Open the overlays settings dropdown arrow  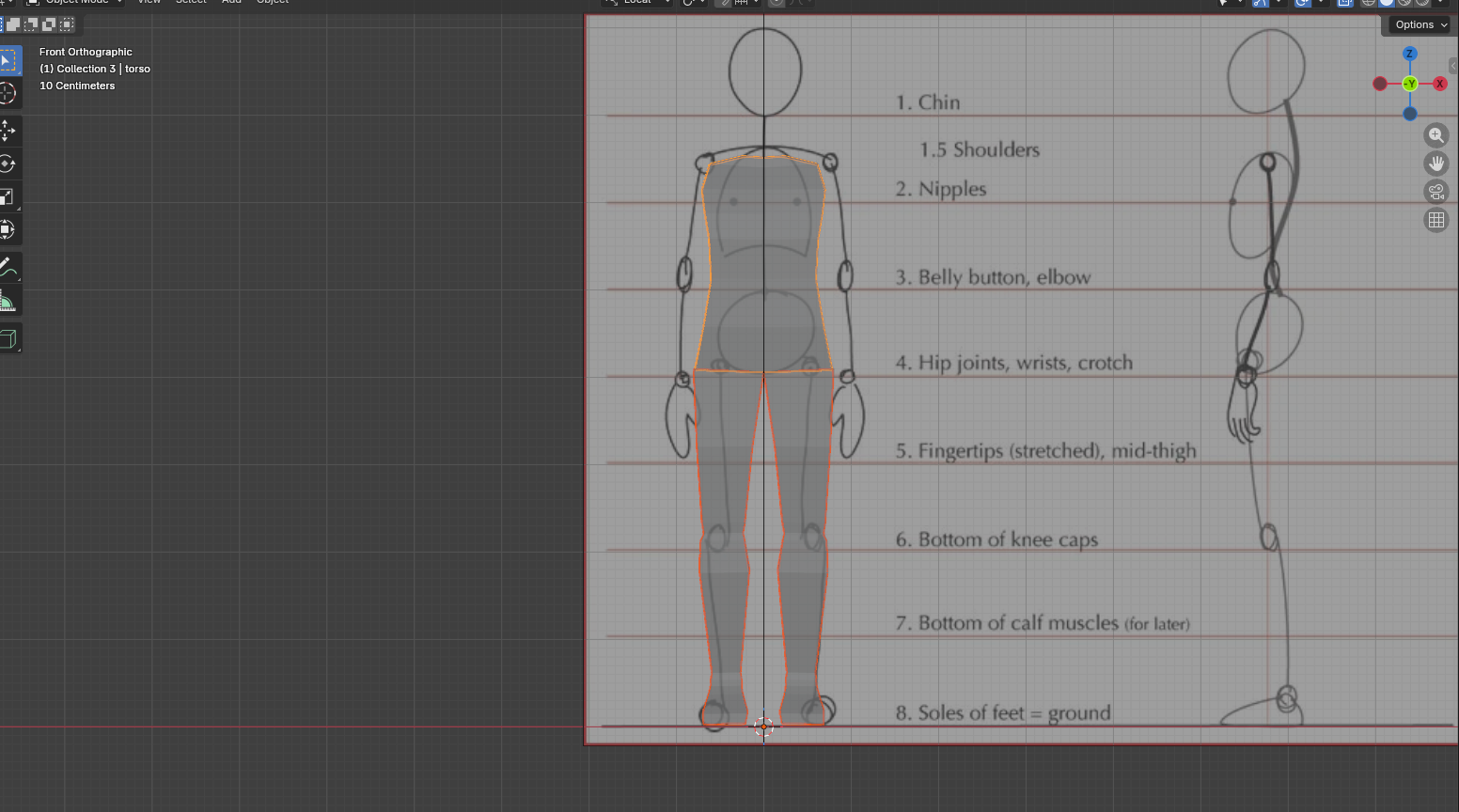pos(1321,2)
